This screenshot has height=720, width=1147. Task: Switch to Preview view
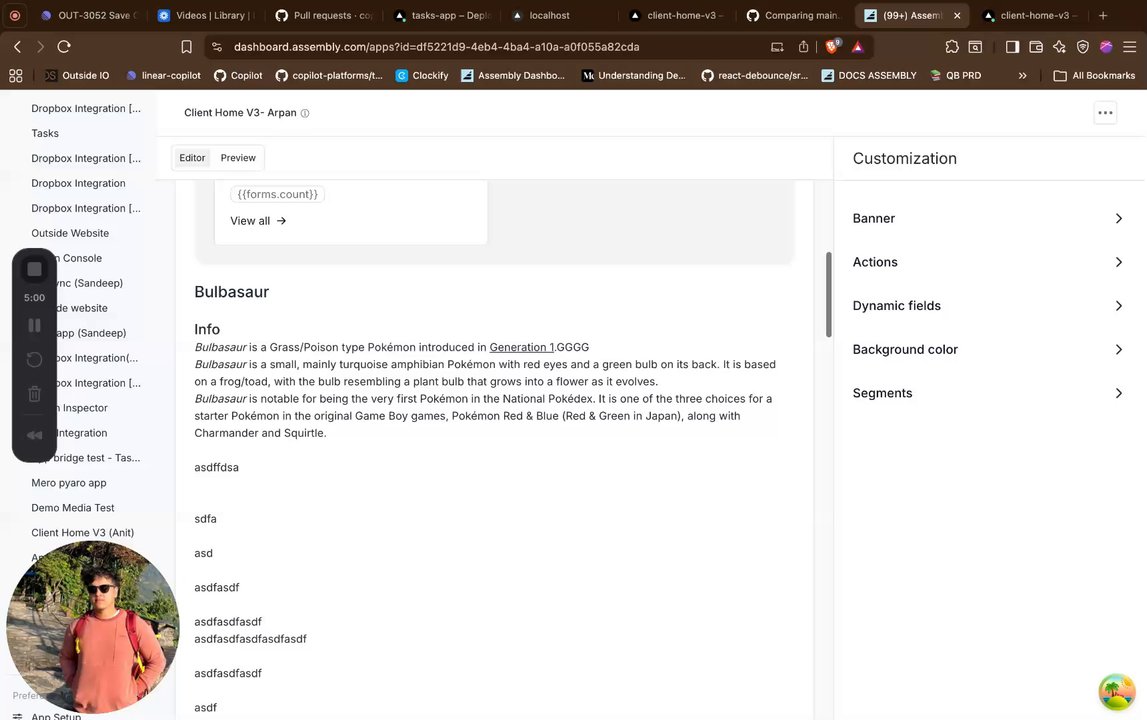pyautogui.click(x=238, y=158)
